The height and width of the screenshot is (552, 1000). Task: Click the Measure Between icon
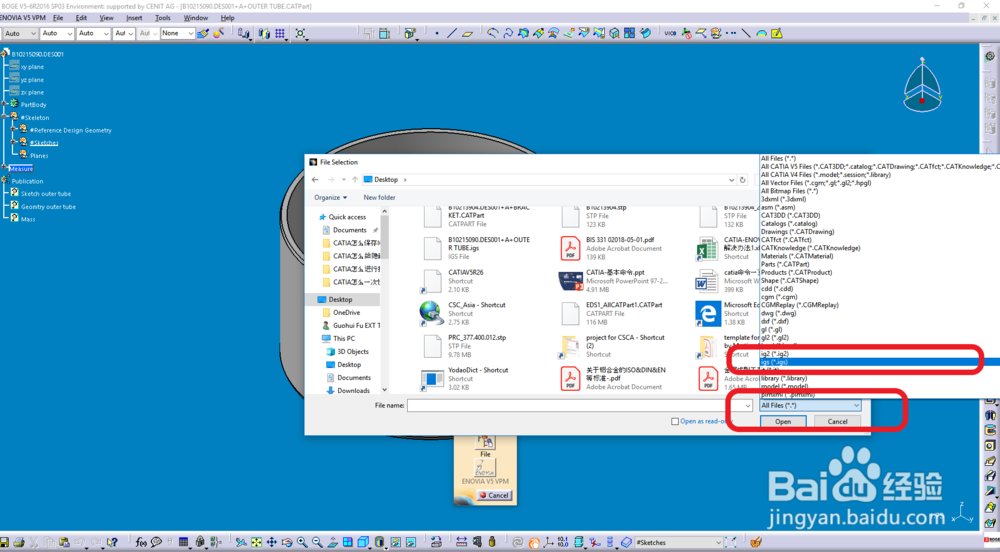(x=461, y=542)
